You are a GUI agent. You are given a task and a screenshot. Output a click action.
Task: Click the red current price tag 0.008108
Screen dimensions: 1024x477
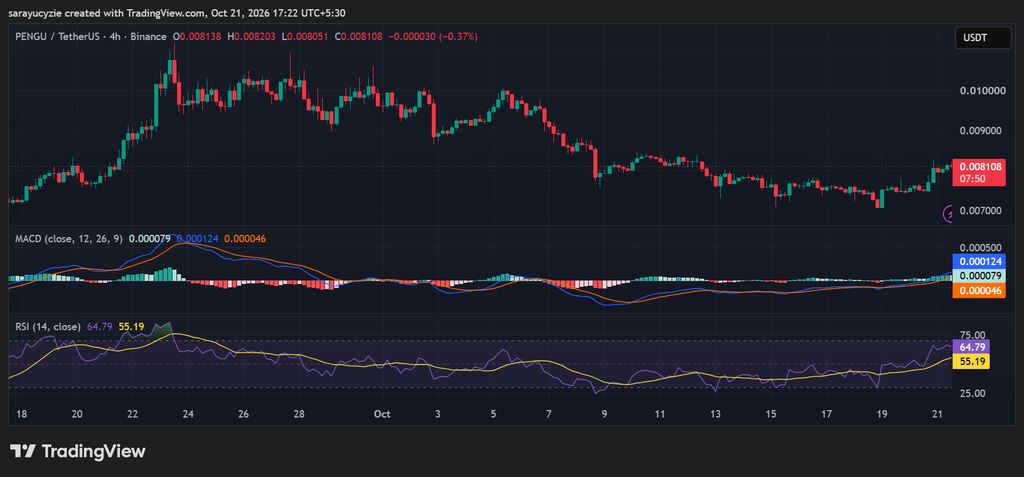[978, 173]
